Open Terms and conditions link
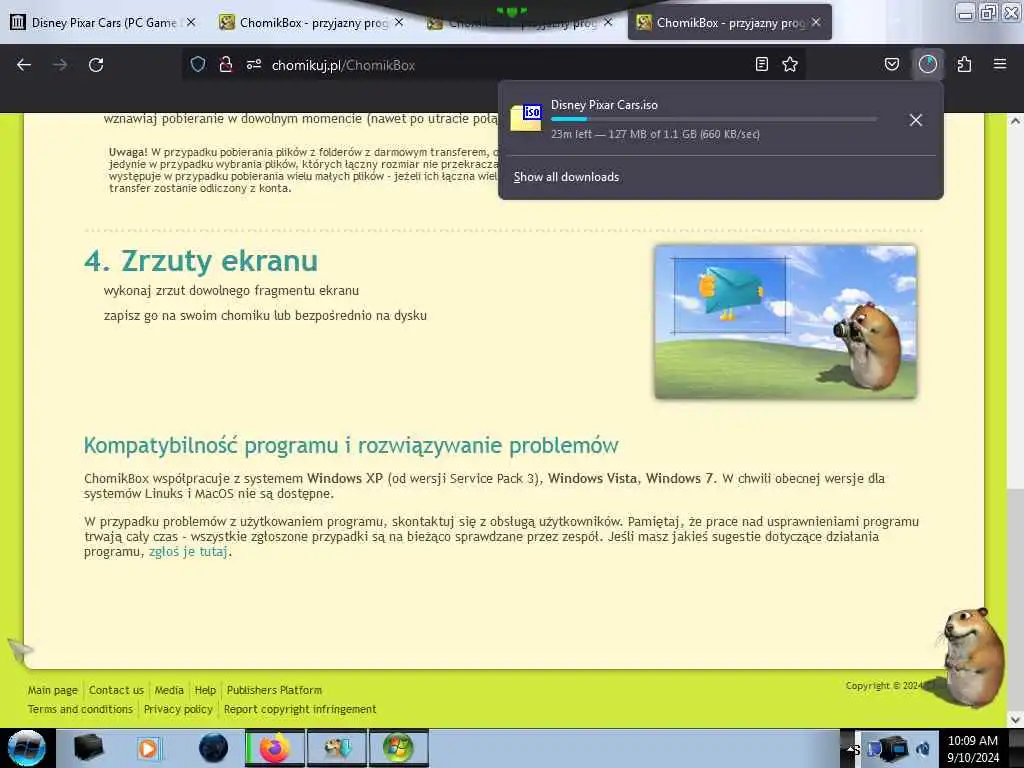Viewport: 1024px width, 768px height. (80, 709)
